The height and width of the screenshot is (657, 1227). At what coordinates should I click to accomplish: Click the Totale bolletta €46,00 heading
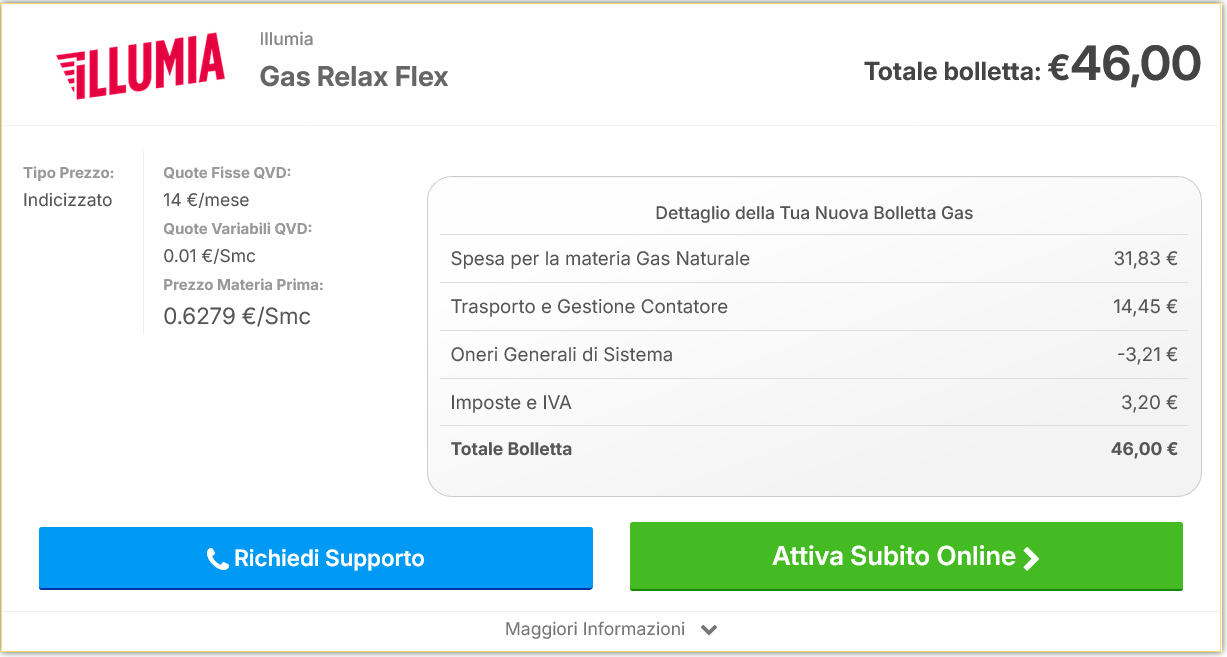coord(1031,66)
